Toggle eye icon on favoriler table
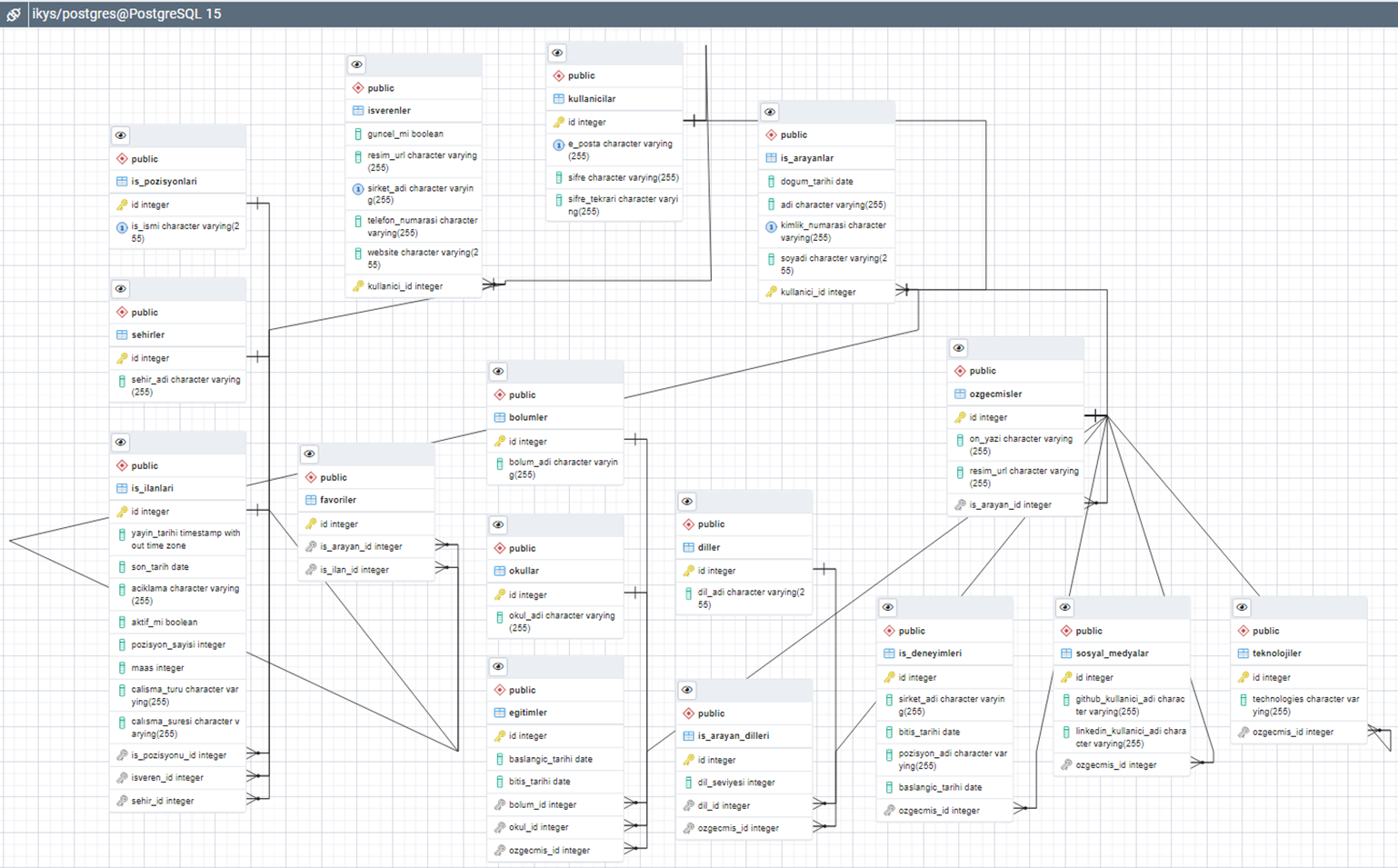 pyautogui.click(x=310, y=454)
